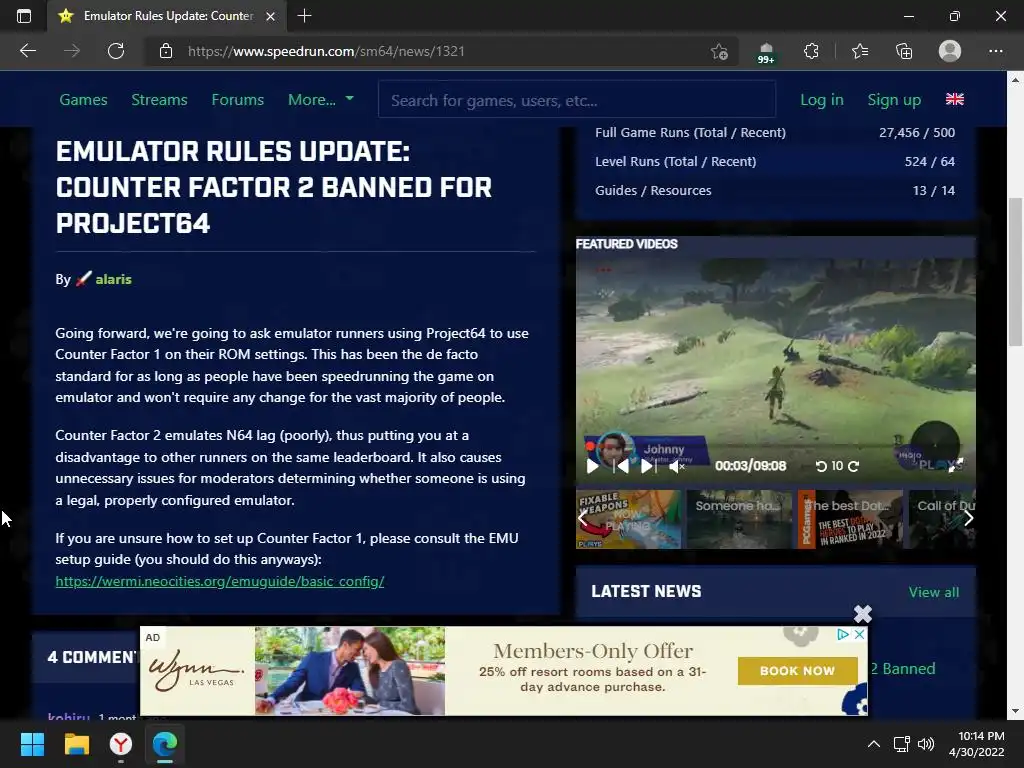The height and width of the screenshot is (768, 1024).
Task: Unmute the featured video
Action: click(x=677, y=466)
